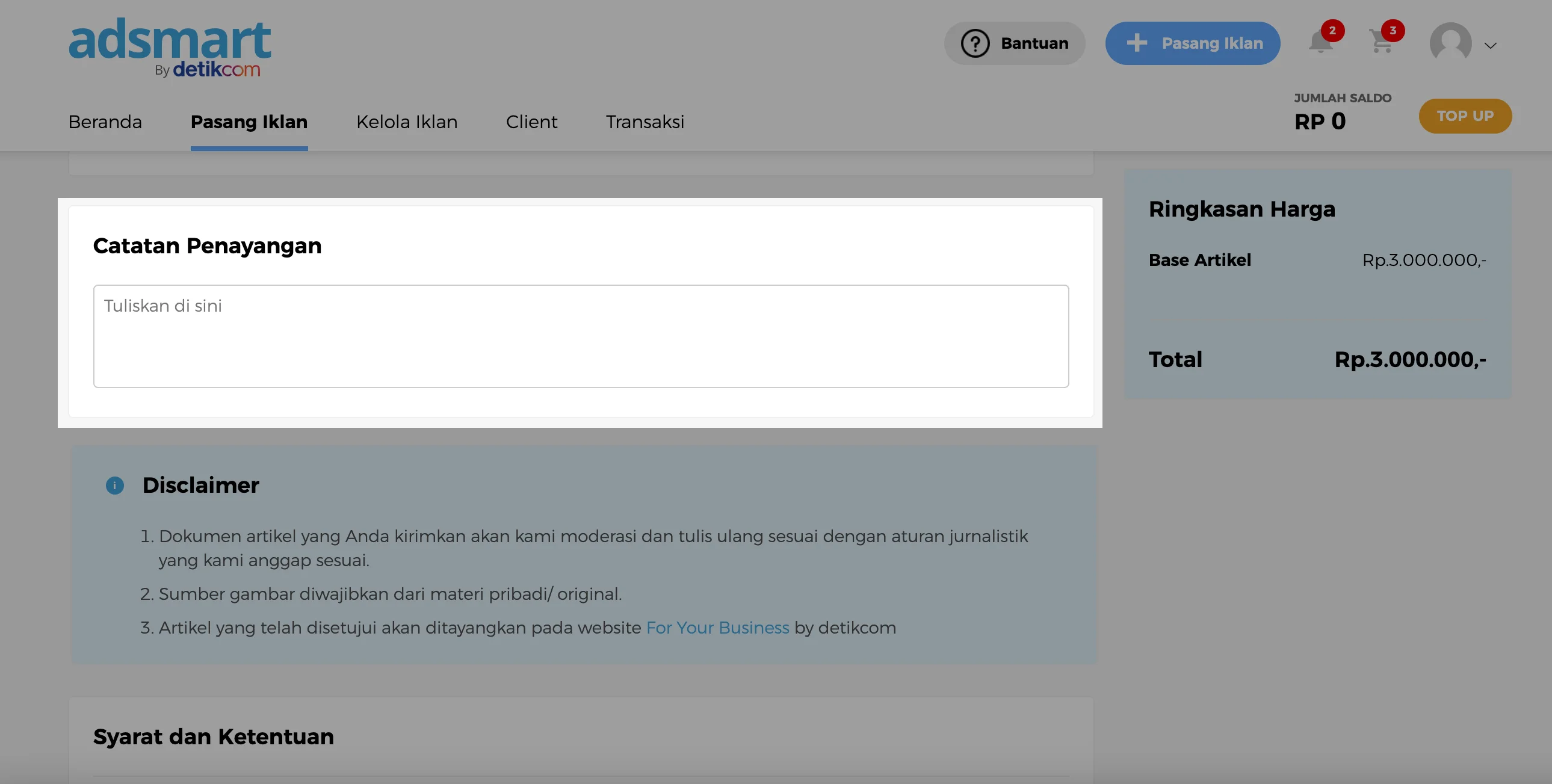Expand the profile dropdown chevron

(x=1490, y=45)
